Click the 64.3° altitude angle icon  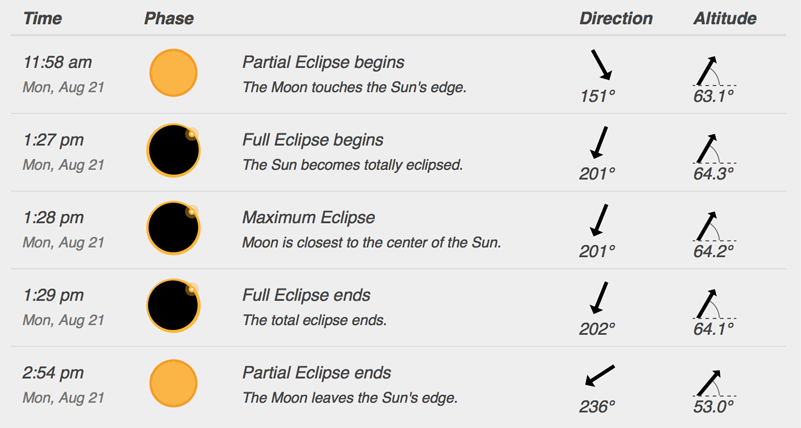click(714, 149)
